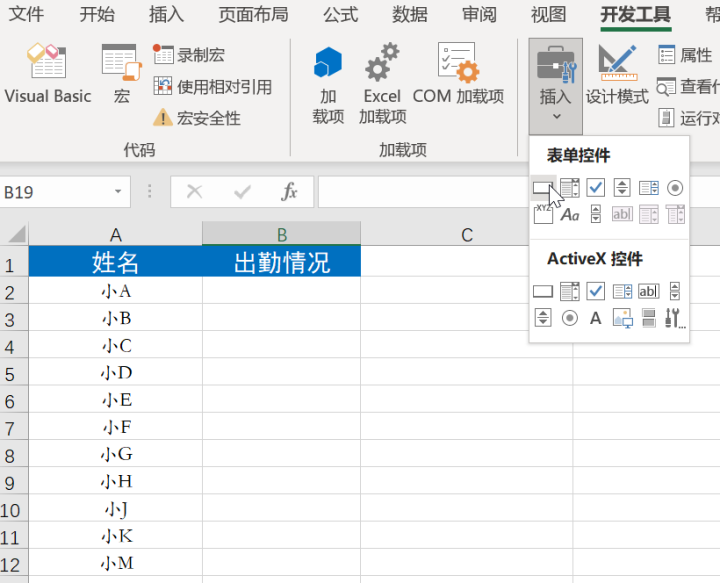Image resolution: width=720 pixels, height=583 pixels.
Task: Open 宏安全性 macro security settings
Action: (197, 118)
